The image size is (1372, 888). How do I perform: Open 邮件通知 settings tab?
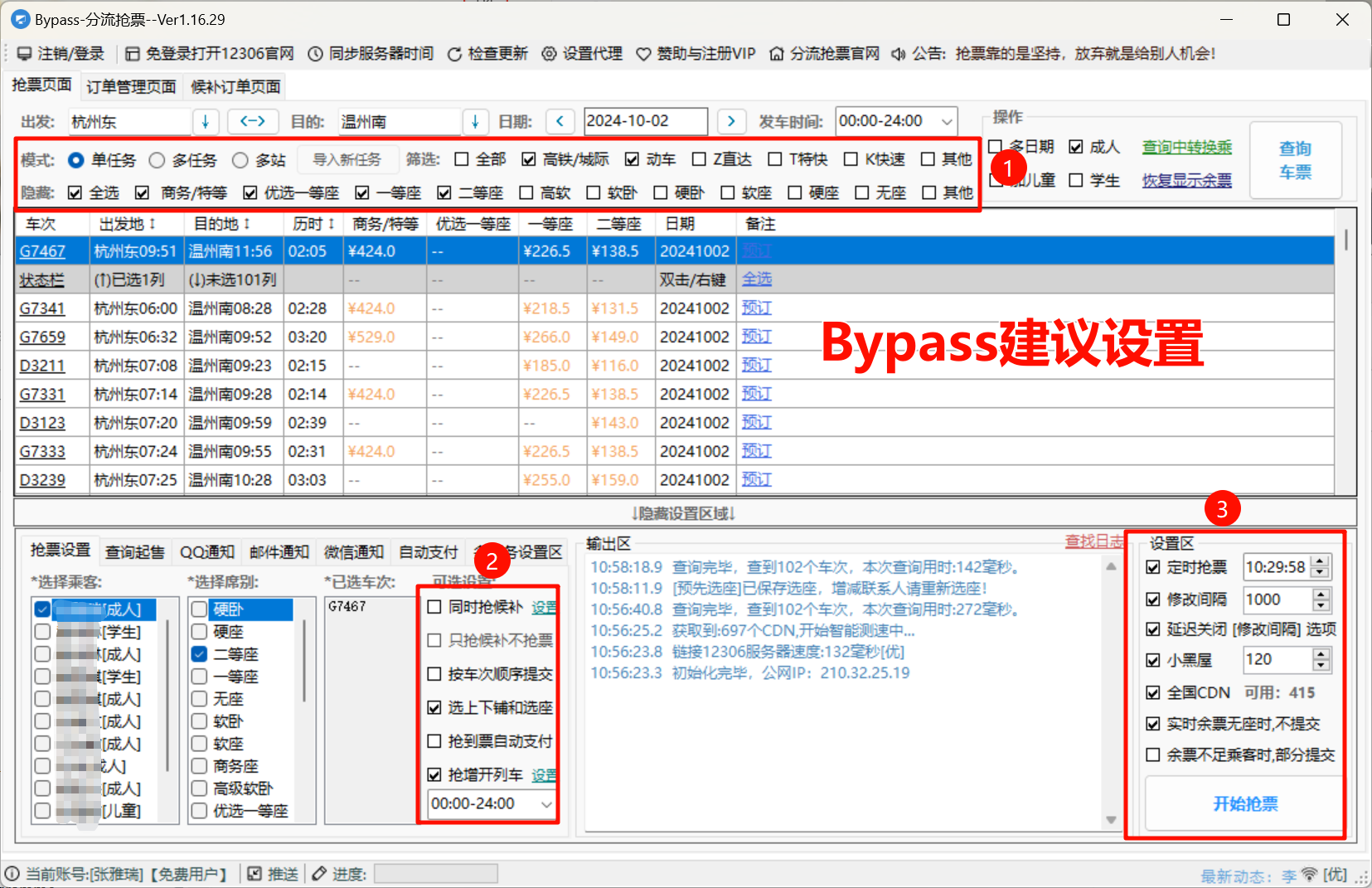click(x=279, y=552)
